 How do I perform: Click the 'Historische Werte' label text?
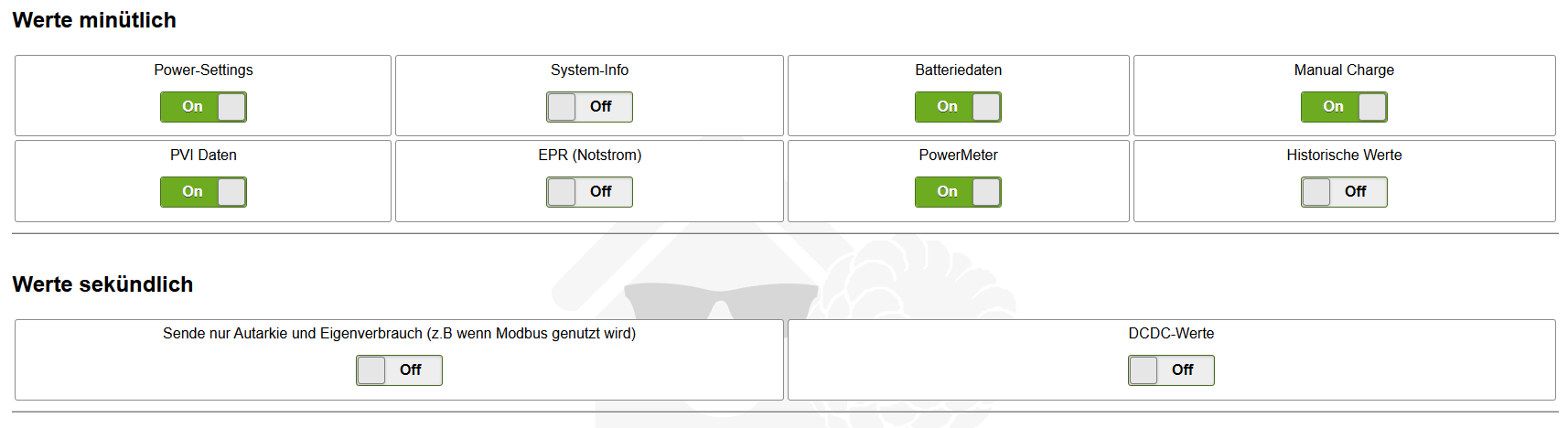(x=1344, y=155)
